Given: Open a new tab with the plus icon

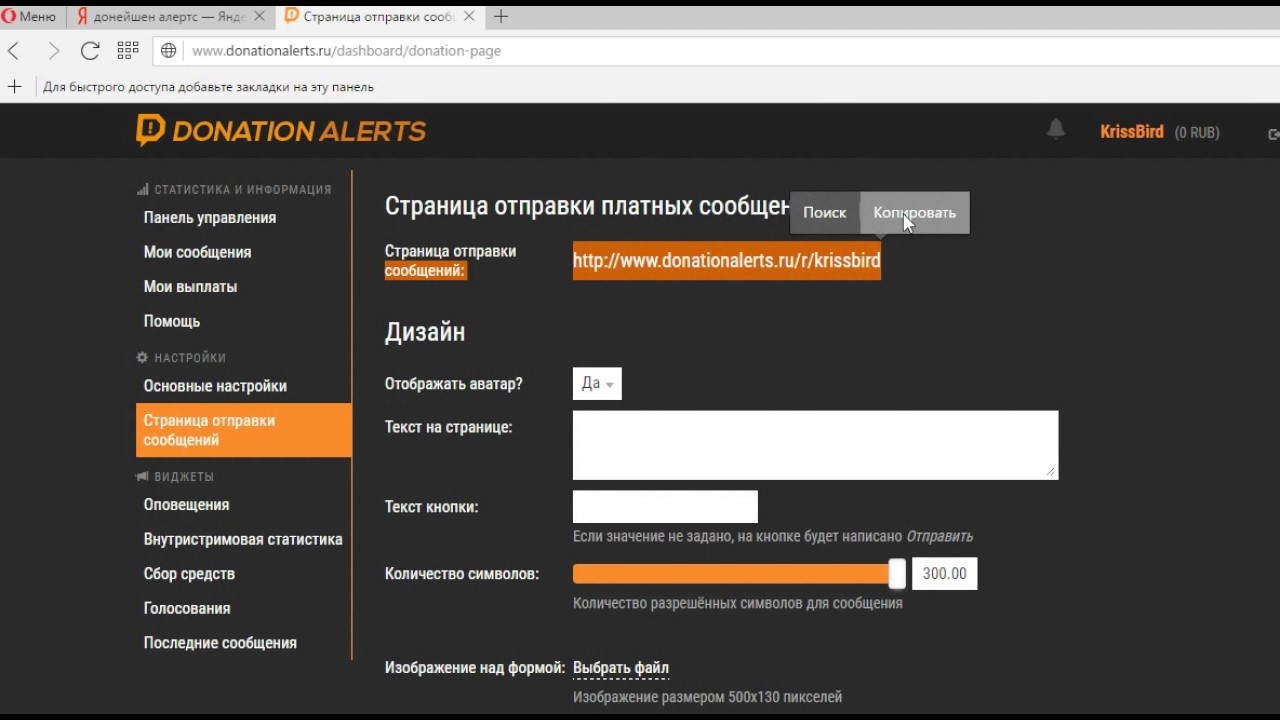Looking at the screenshot, I should 501,16.
